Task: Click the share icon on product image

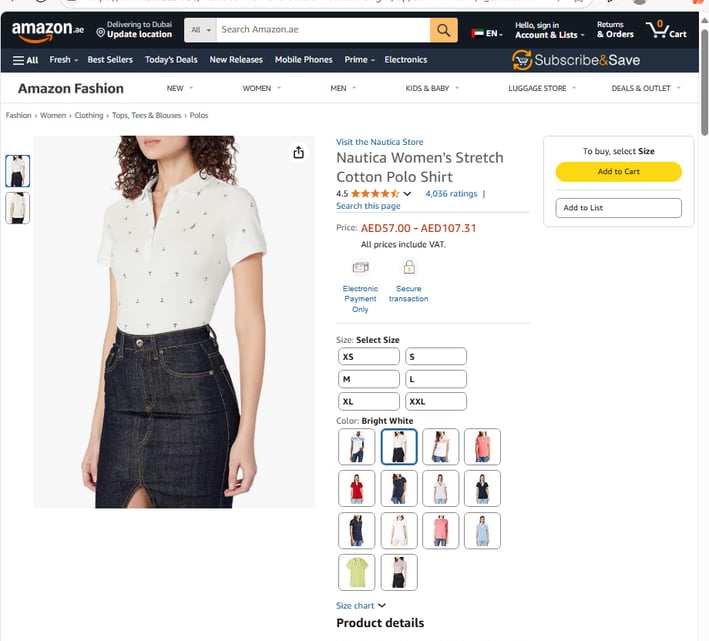Action: tap(298, 152)
